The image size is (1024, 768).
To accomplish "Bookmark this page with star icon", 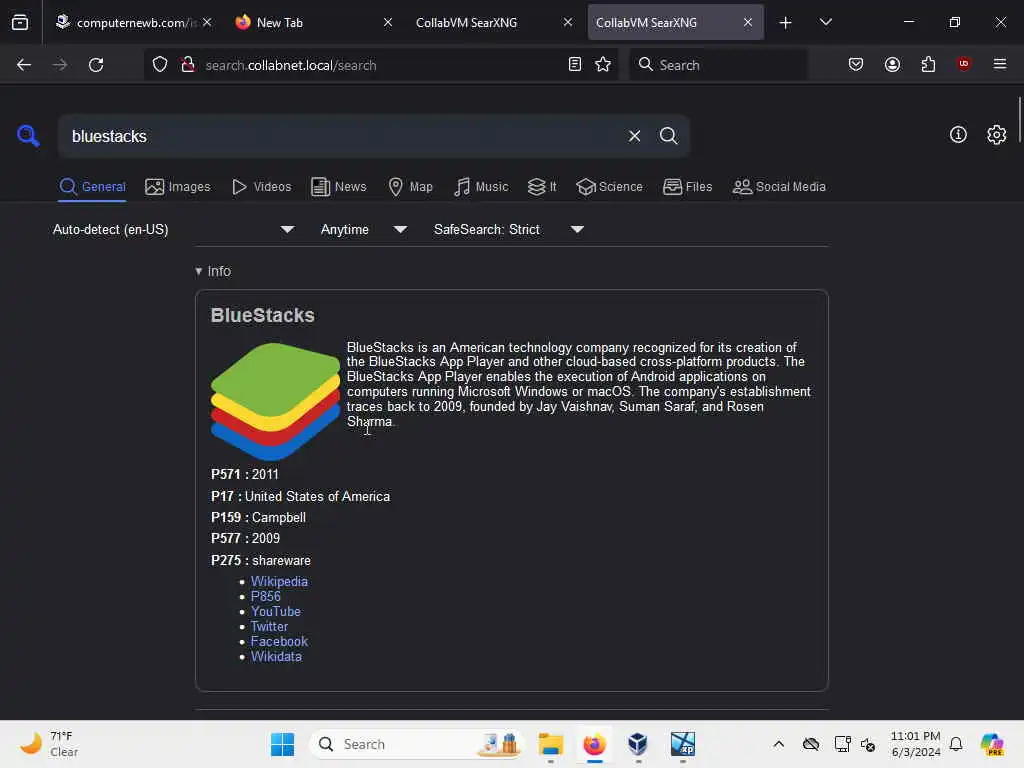I will point(603,64).
